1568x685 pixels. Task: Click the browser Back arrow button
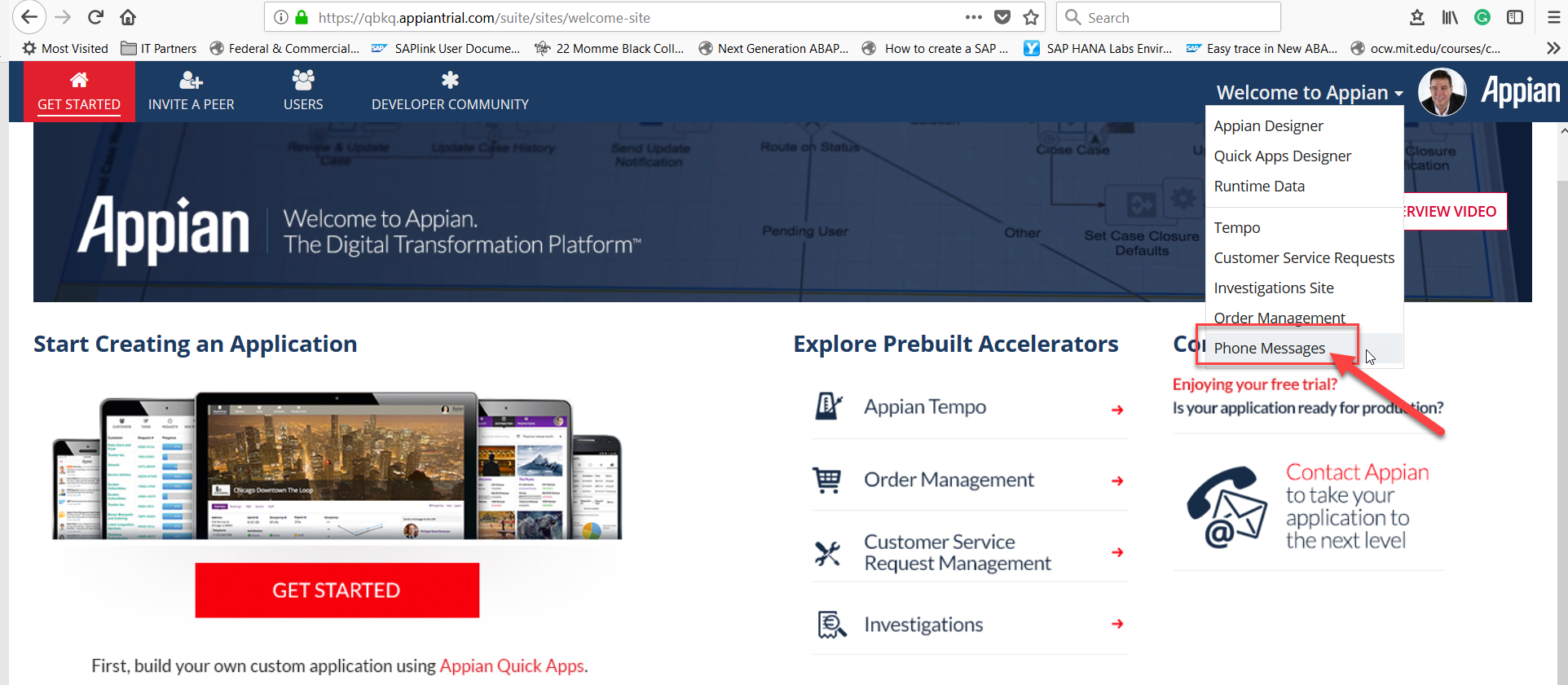[x=29, y=17]
